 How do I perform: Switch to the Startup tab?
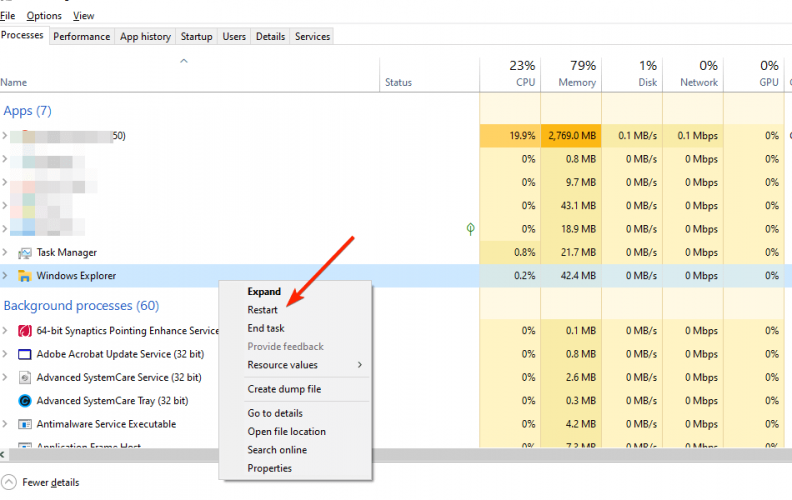coord(196,36)
